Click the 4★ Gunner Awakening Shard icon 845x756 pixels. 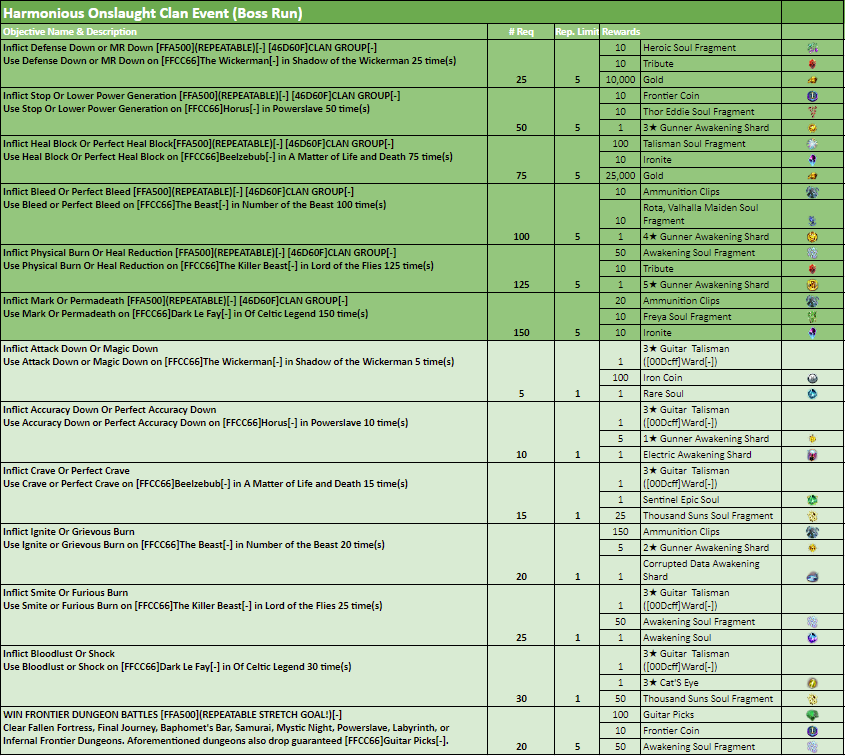click(x=812, y=237)
